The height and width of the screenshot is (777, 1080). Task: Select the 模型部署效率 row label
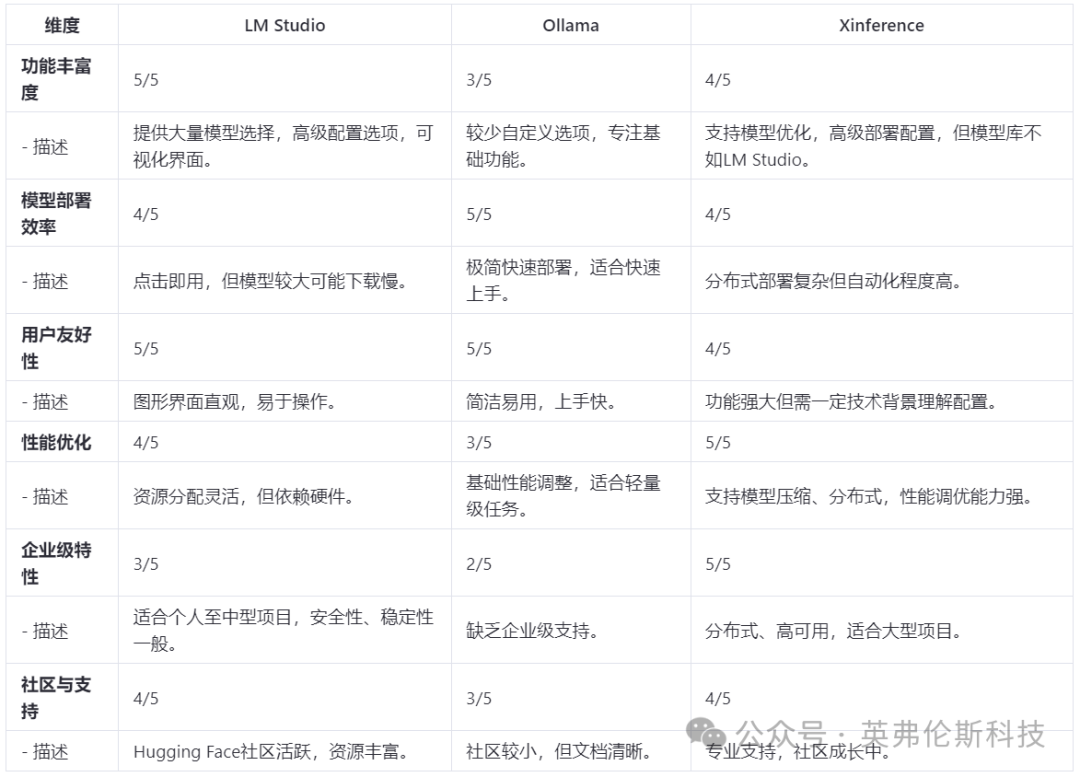56,214
